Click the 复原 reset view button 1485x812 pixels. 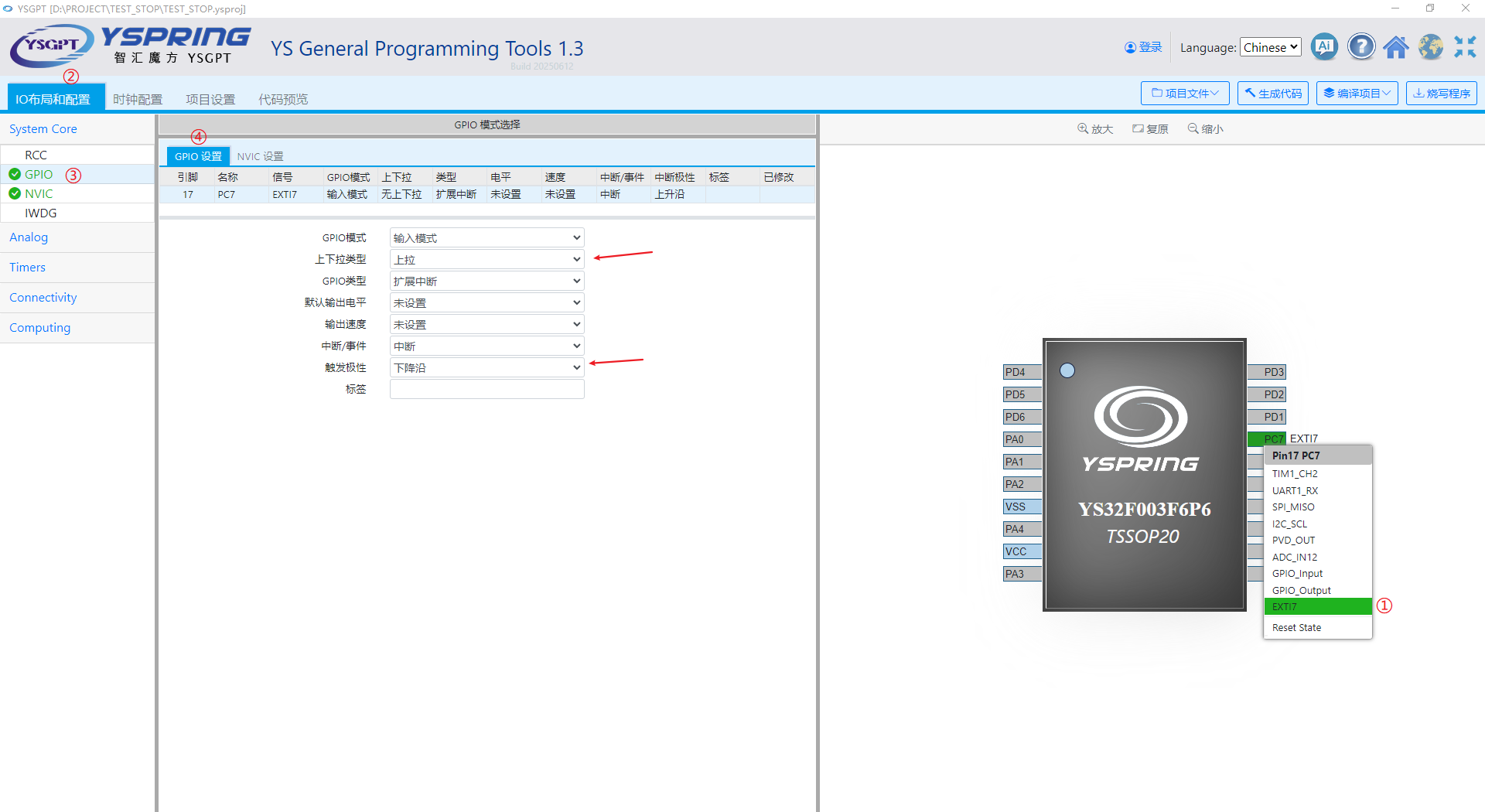(x=1150, y=129)
